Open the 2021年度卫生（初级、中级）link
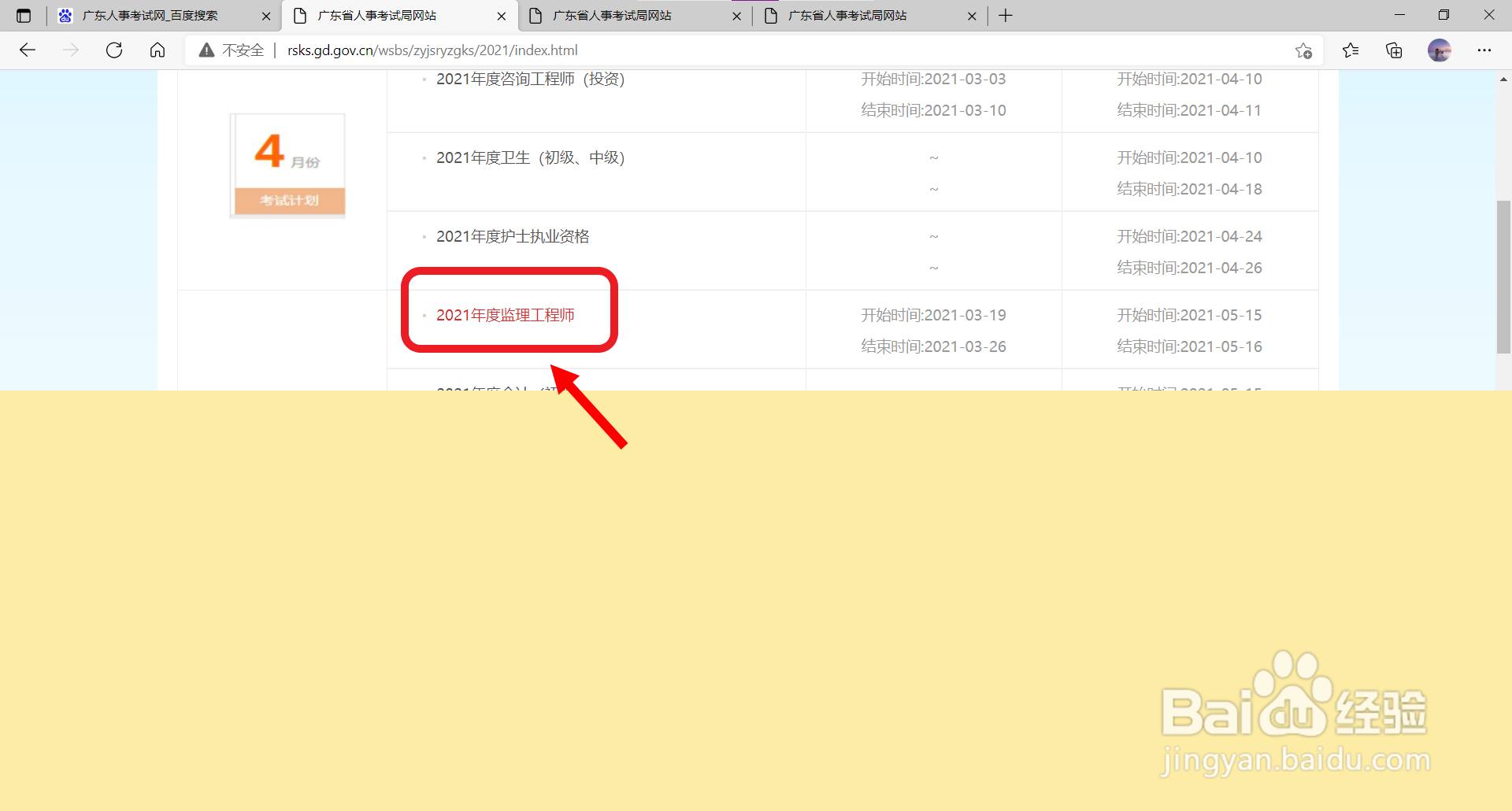The width and height of the screenshot is (1512, 811). click(x=530, y=157)
